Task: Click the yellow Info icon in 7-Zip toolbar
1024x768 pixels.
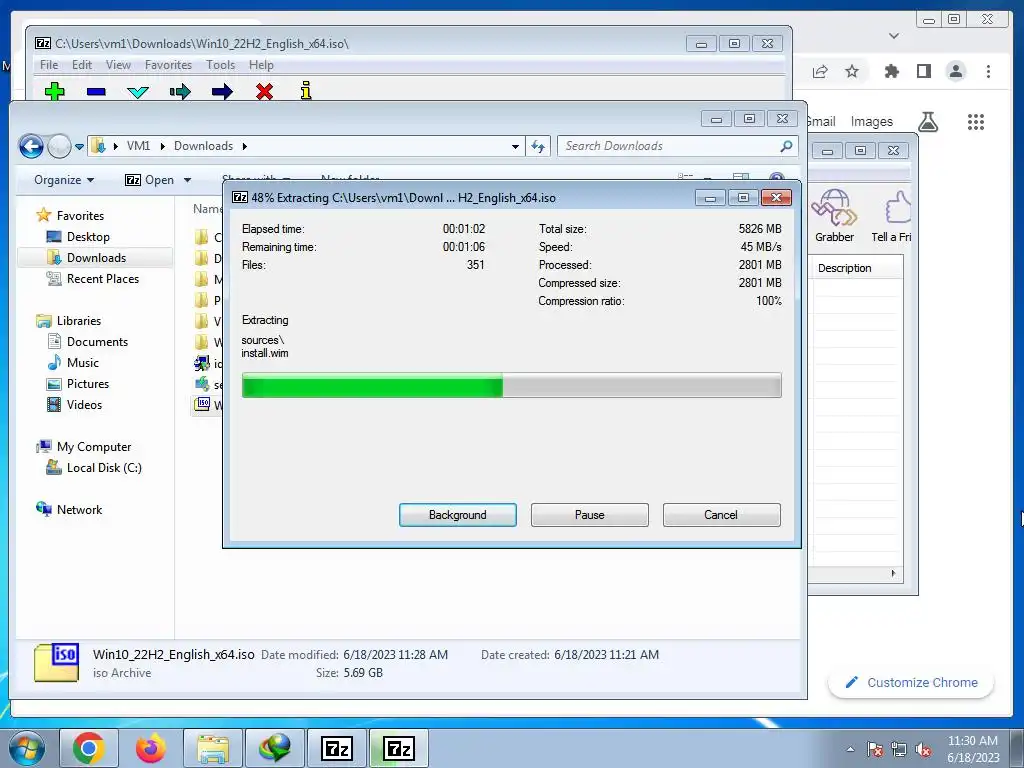Action: 306,91
